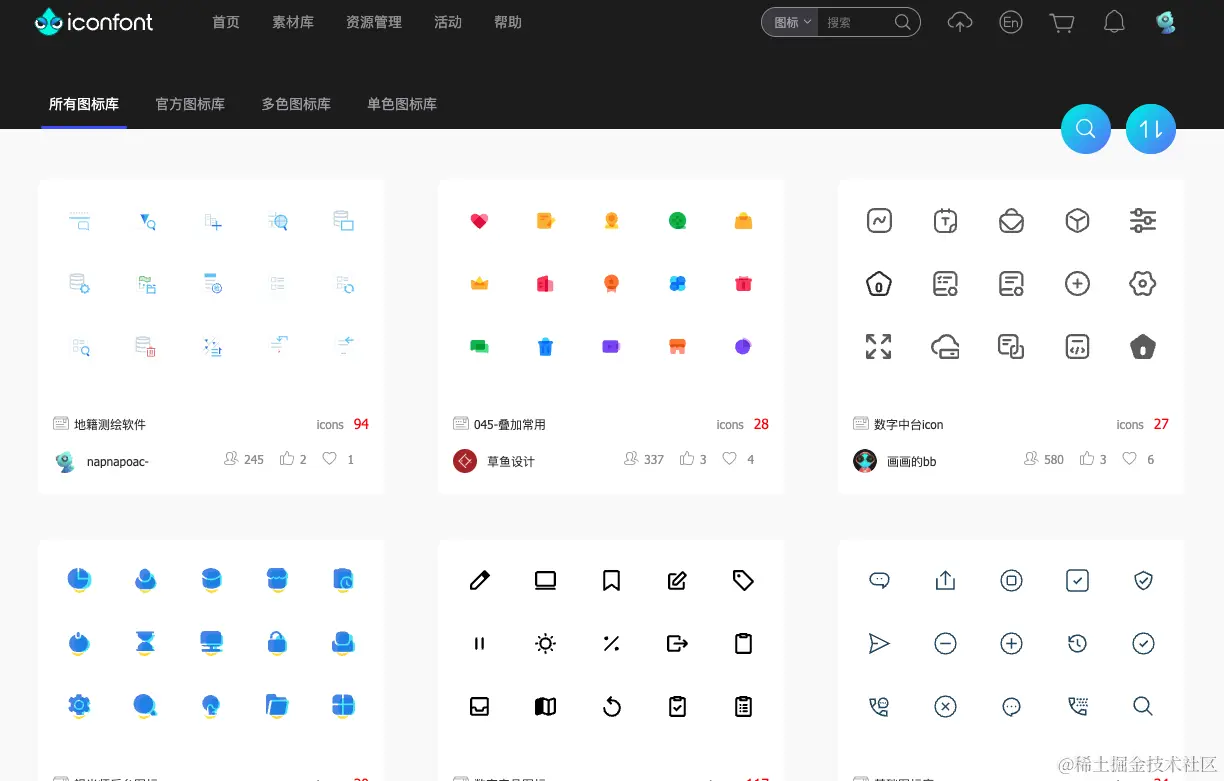The width and height of the screenshot is (1224, 781).
Task: Select the yellow crown icon in 045-叠加常用
Action: point(479,284)
